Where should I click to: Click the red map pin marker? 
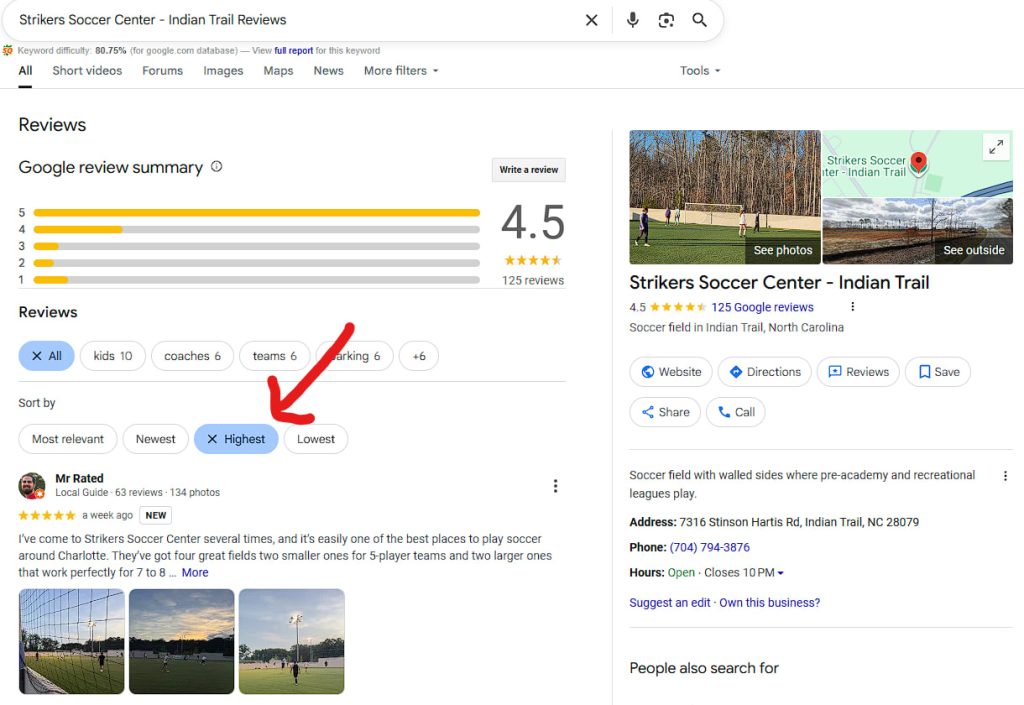(x=918, y=162)
